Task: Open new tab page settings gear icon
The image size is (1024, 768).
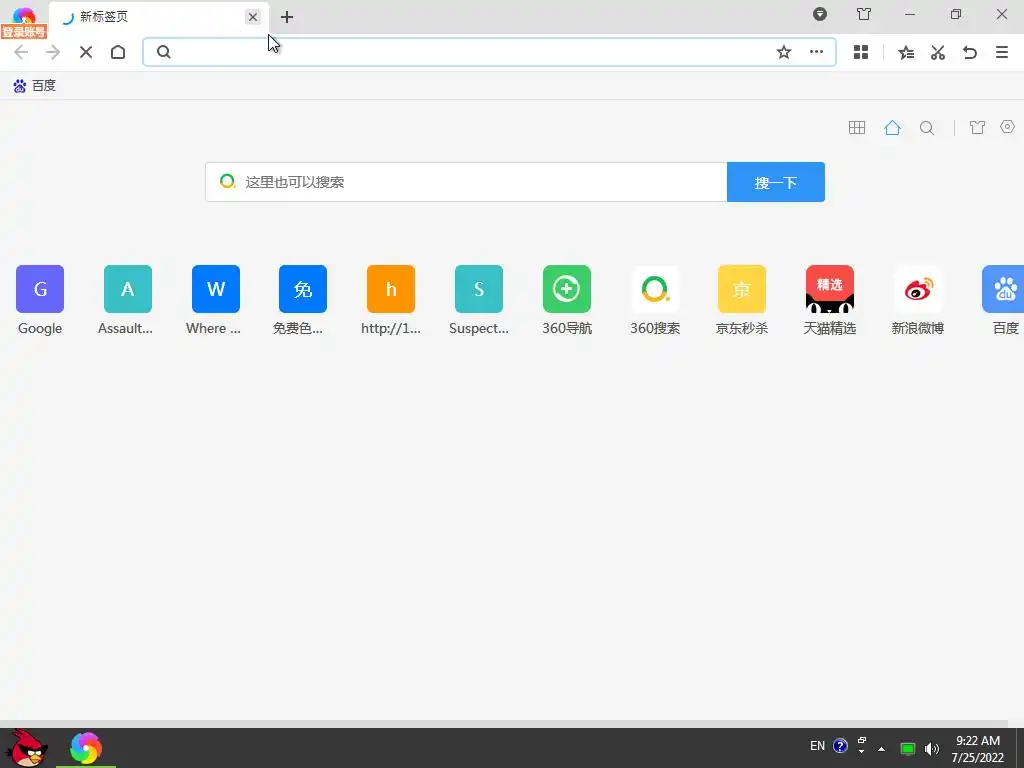Action: pos(1008,127)
